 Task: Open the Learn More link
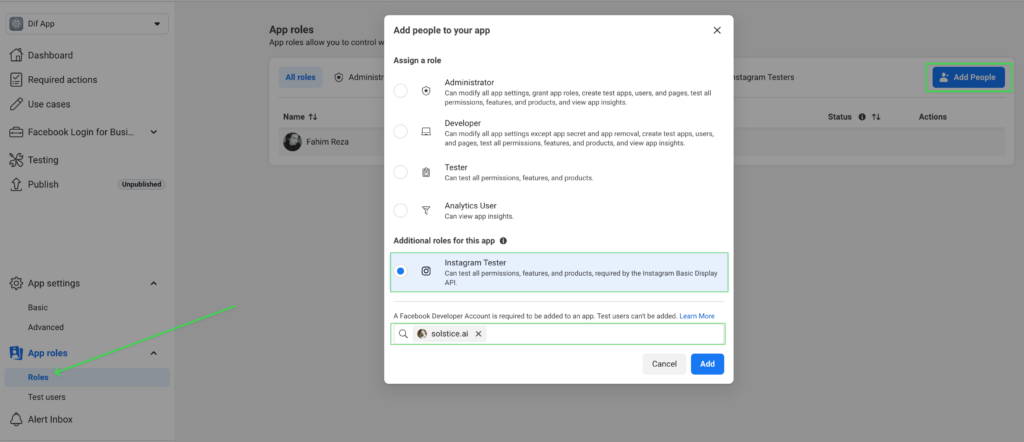click(x=697, y=316)
